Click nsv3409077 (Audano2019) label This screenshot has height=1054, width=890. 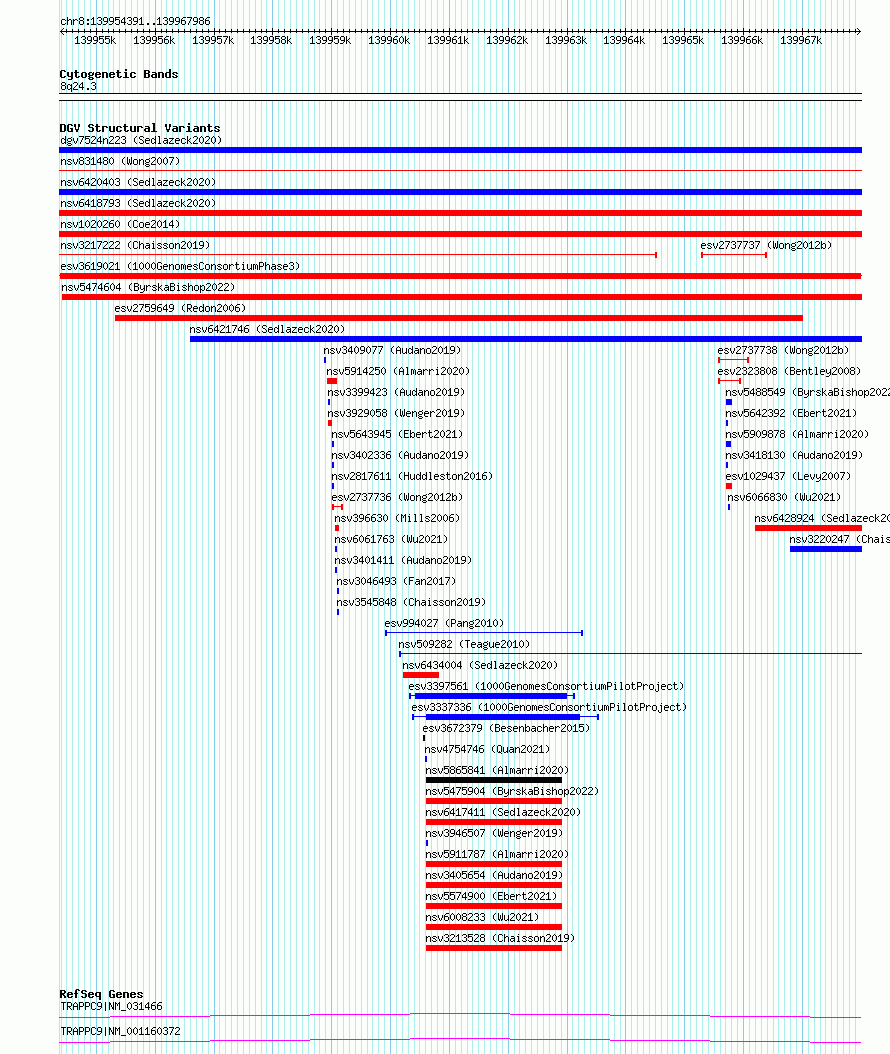[x=392, y=350]
